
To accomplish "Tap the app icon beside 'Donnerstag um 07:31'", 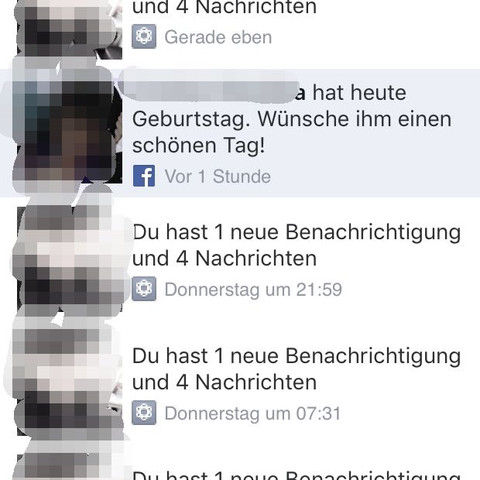I will pos(144,413).
